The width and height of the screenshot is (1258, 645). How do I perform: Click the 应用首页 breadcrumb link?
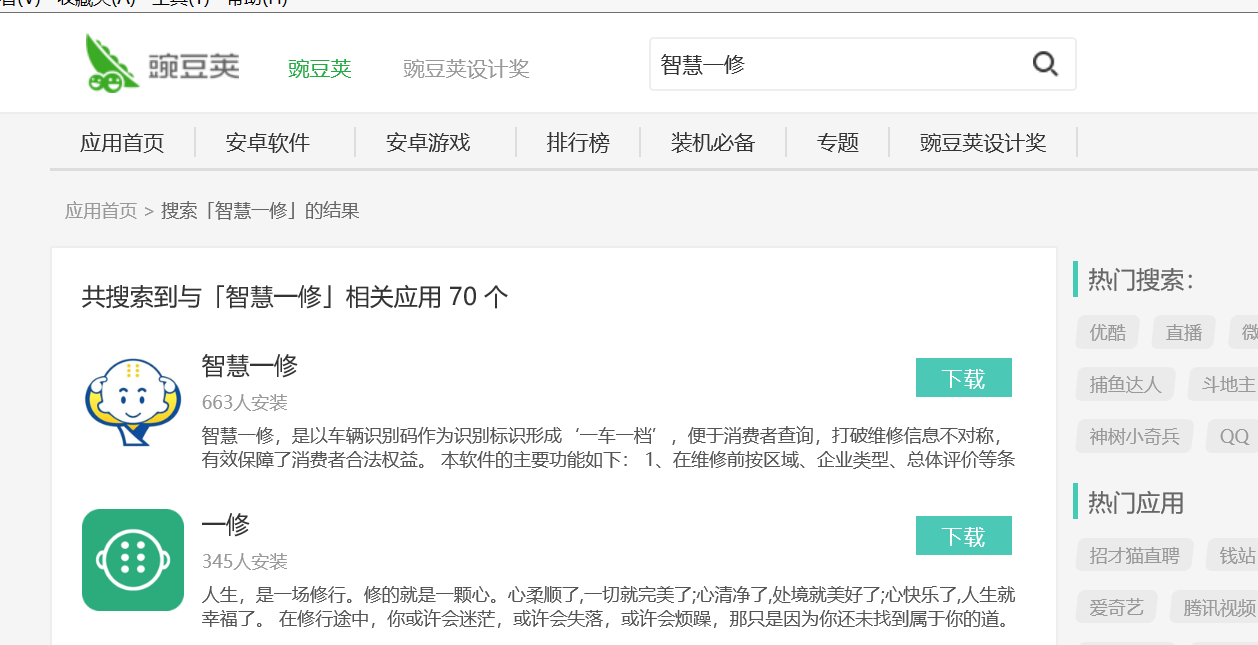pos(101,211)
